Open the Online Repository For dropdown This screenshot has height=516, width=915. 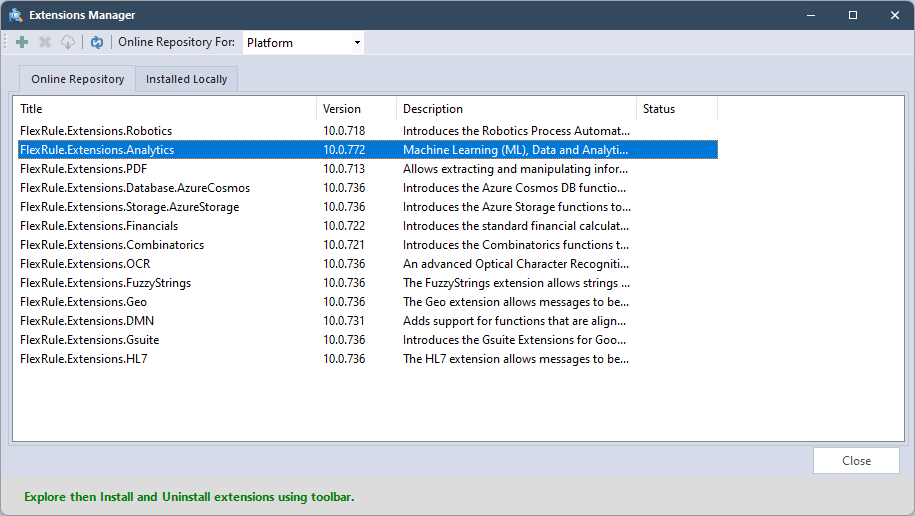click(x=303, y=43)
